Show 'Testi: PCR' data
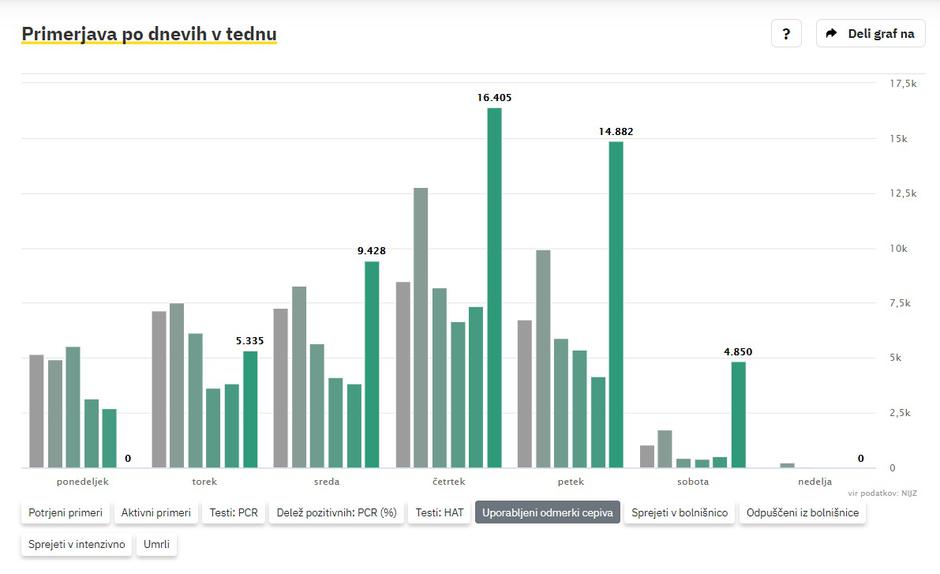940x574 pixels. (x=233, y=513)
